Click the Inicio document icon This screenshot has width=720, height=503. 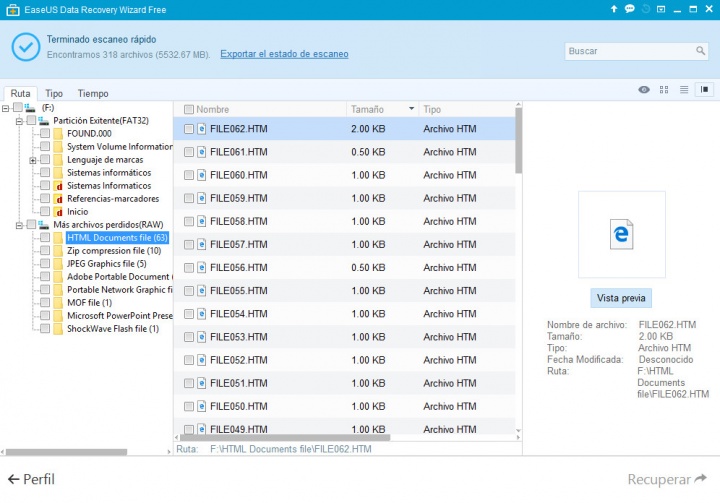click(58, 212)
